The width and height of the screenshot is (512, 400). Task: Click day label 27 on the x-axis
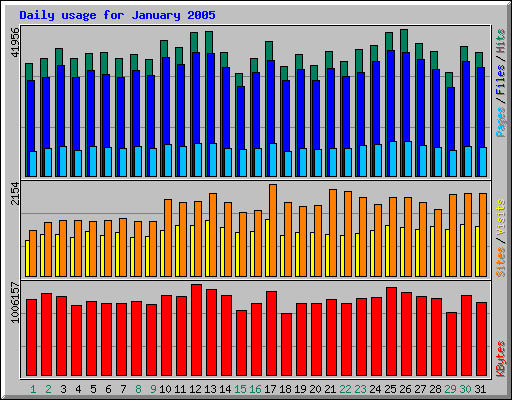pos(420,389)
